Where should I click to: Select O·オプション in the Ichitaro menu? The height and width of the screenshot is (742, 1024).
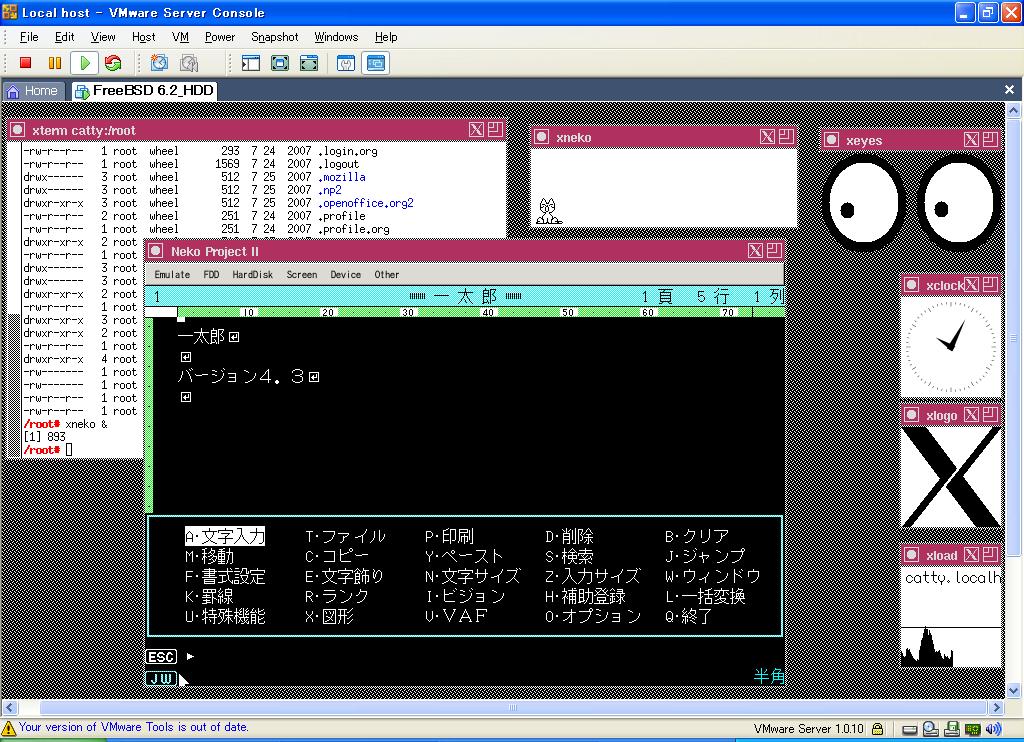pos(593,616)
